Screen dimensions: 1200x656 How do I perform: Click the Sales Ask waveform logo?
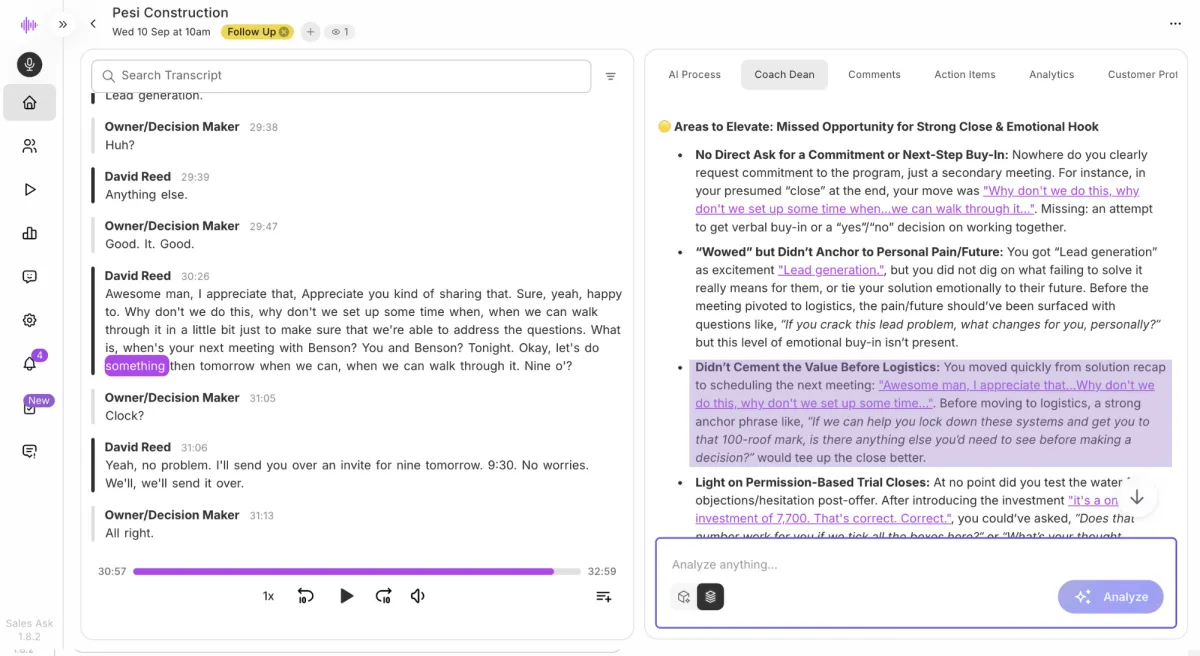[x=29, y=24]
